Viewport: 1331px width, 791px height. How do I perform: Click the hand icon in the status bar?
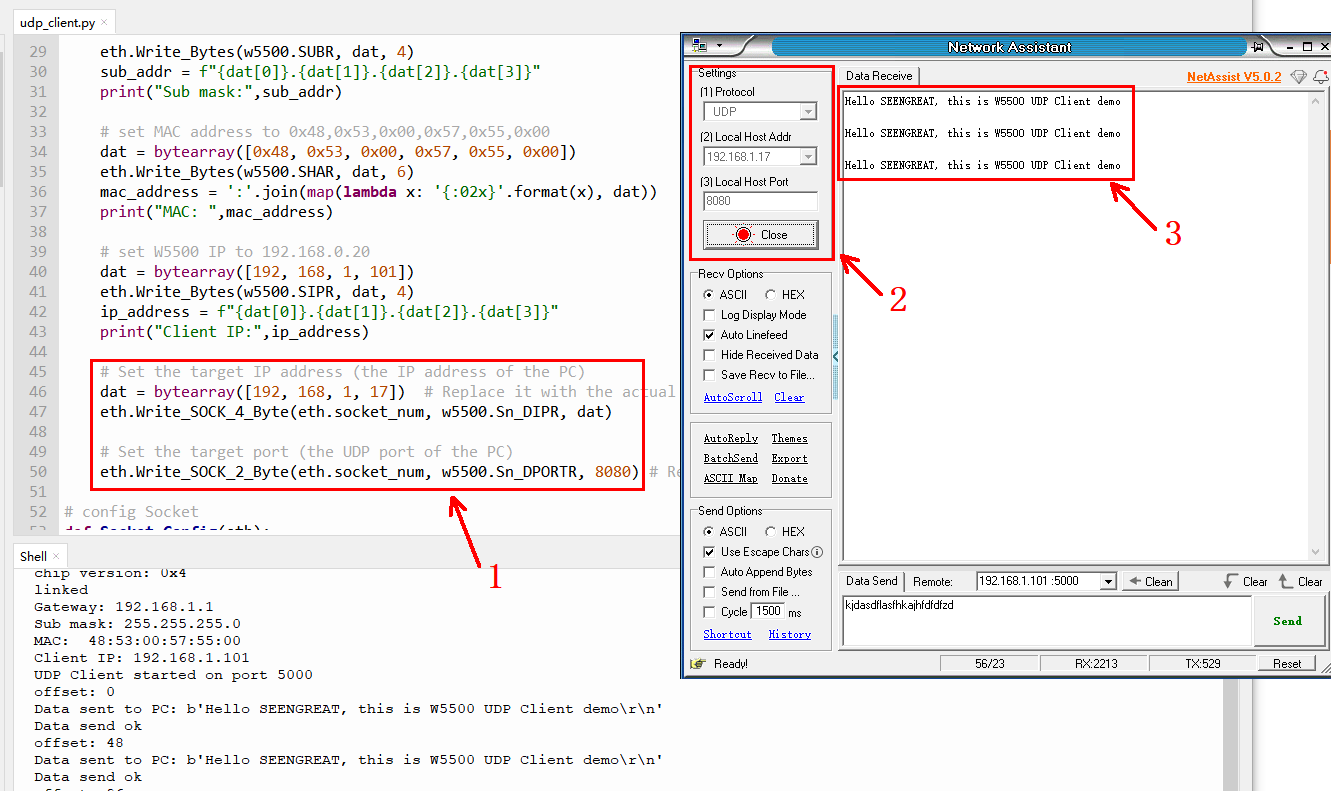pos(698,664)
